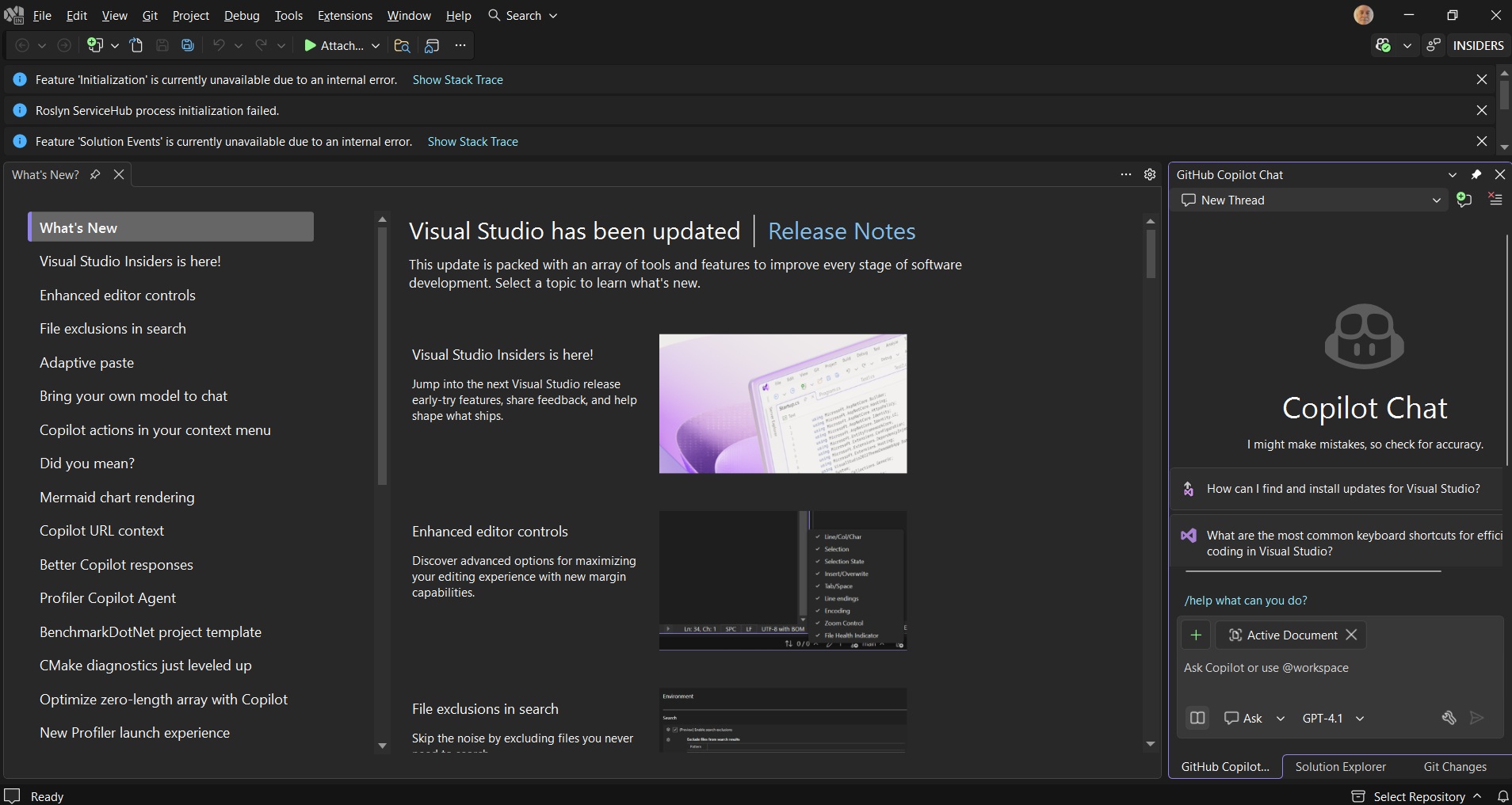The image size is (1512, 805).
Task: Expand the GPT-4.1 model selector
Action: [x=1361, y=718]
